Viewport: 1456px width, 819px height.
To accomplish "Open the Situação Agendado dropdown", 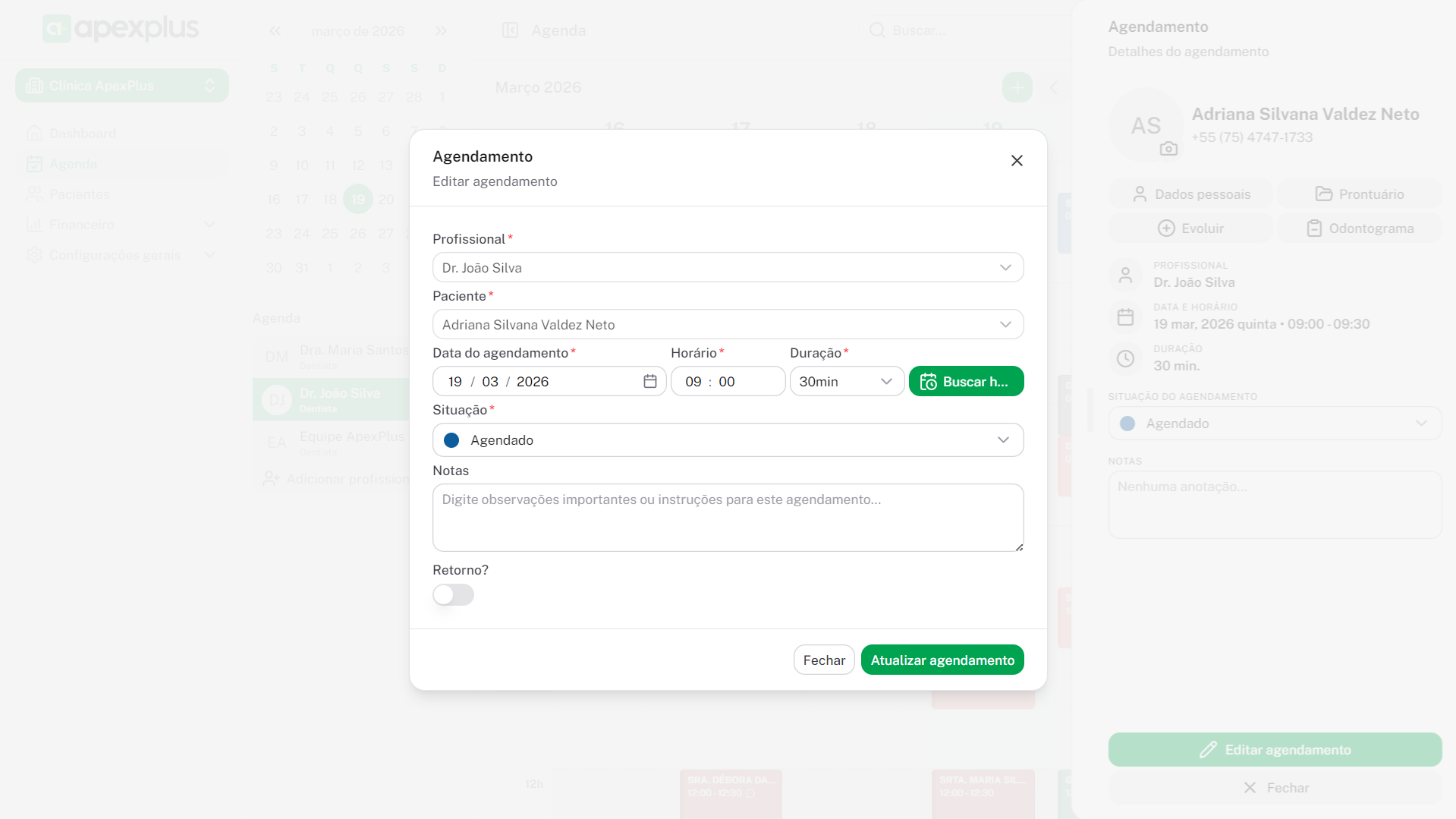I will pyautogui.click(x=727, y=440).
